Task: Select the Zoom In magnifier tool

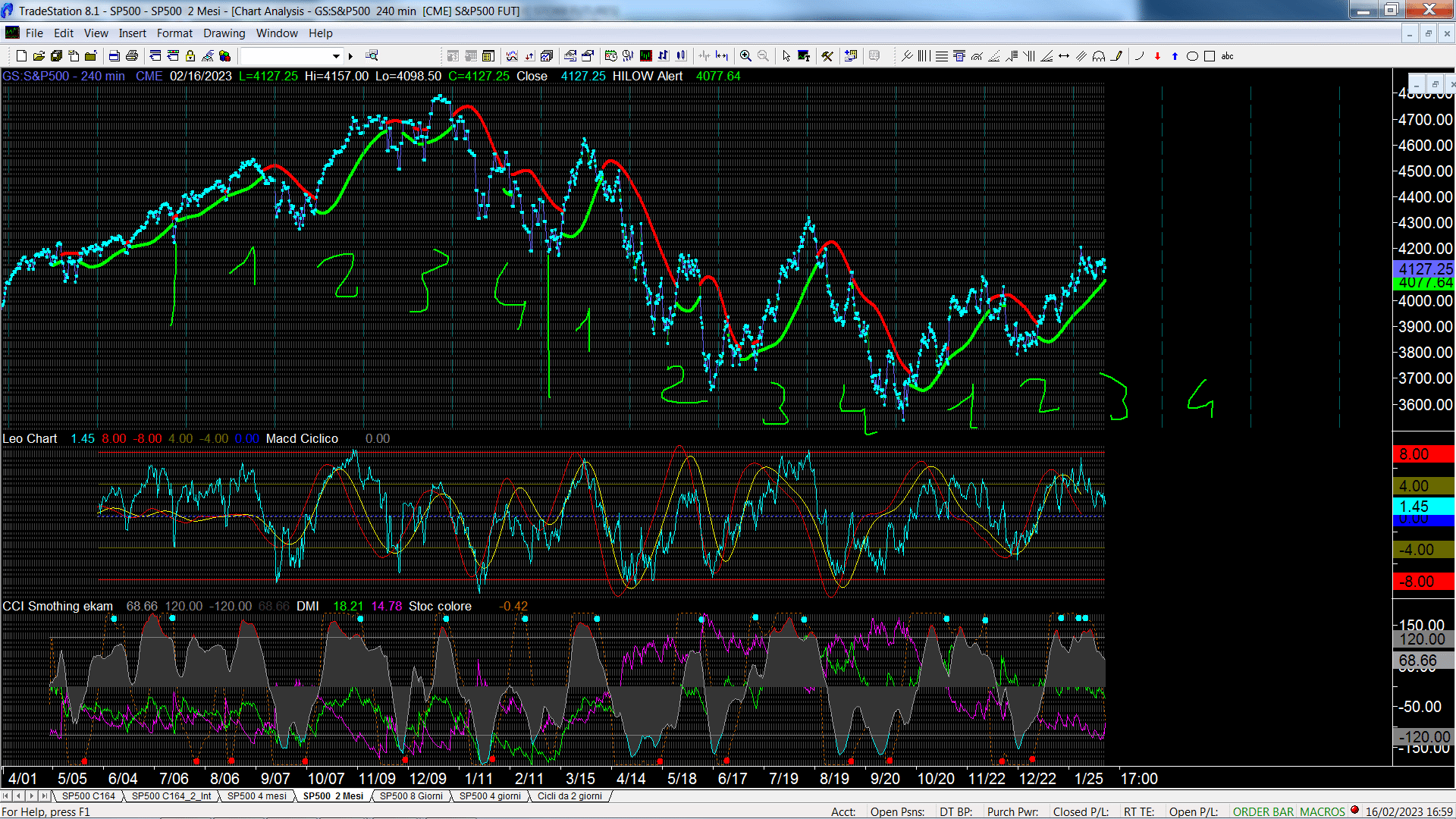Action: [745, 56]
